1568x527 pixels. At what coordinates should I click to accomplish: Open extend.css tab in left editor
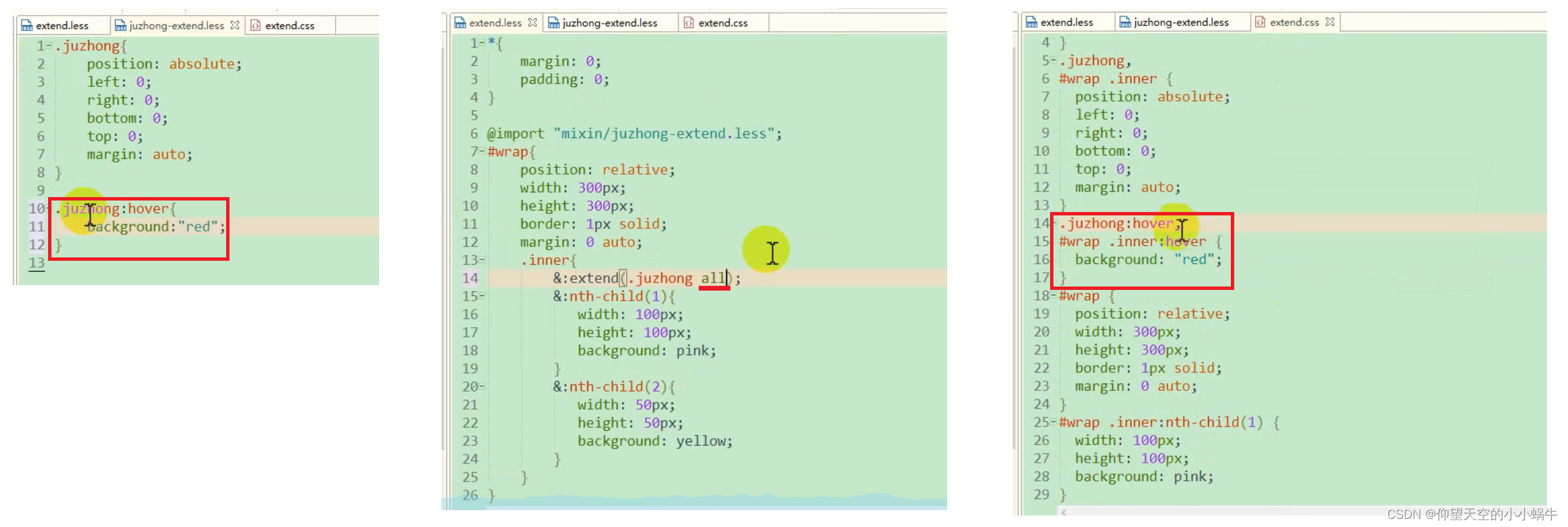290,26
